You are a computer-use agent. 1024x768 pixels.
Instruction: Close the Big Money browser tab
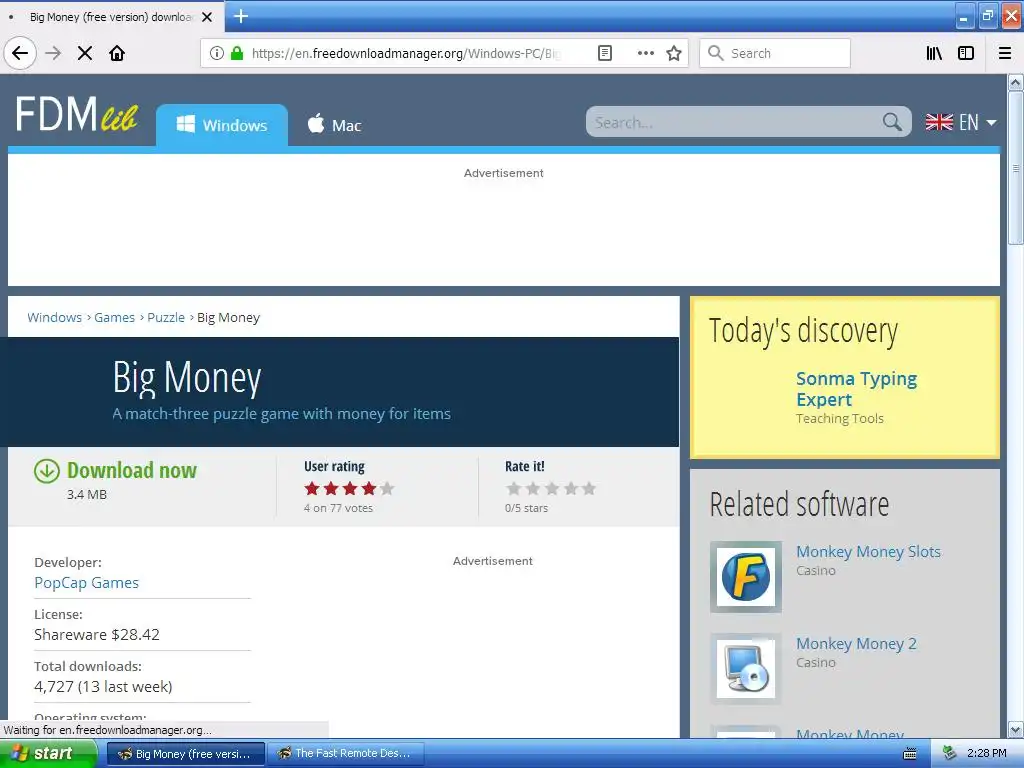[x=207, y=17]
